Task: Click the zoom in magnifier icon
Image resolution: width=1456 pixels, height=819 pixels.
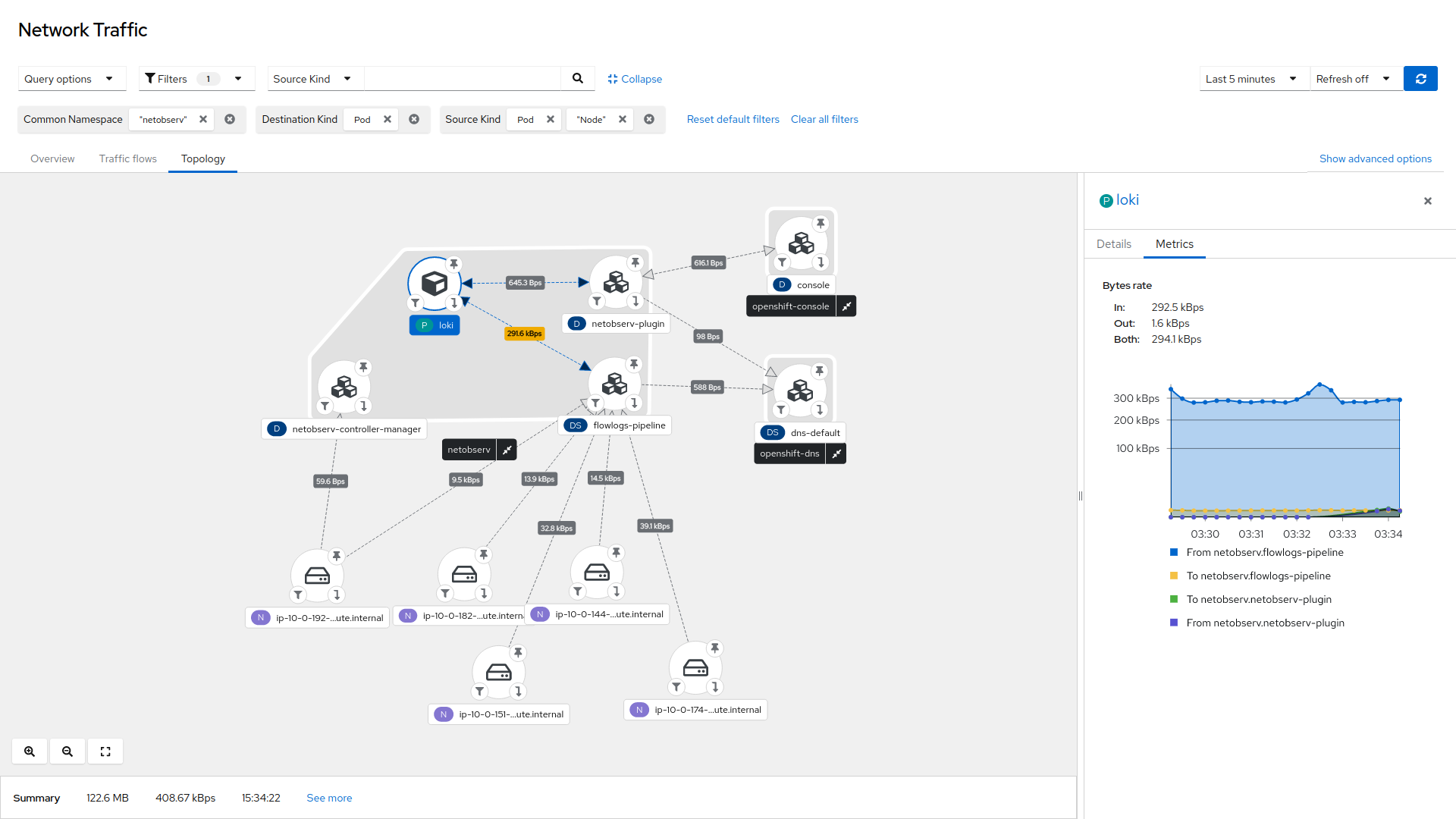Action: (30, 751)
